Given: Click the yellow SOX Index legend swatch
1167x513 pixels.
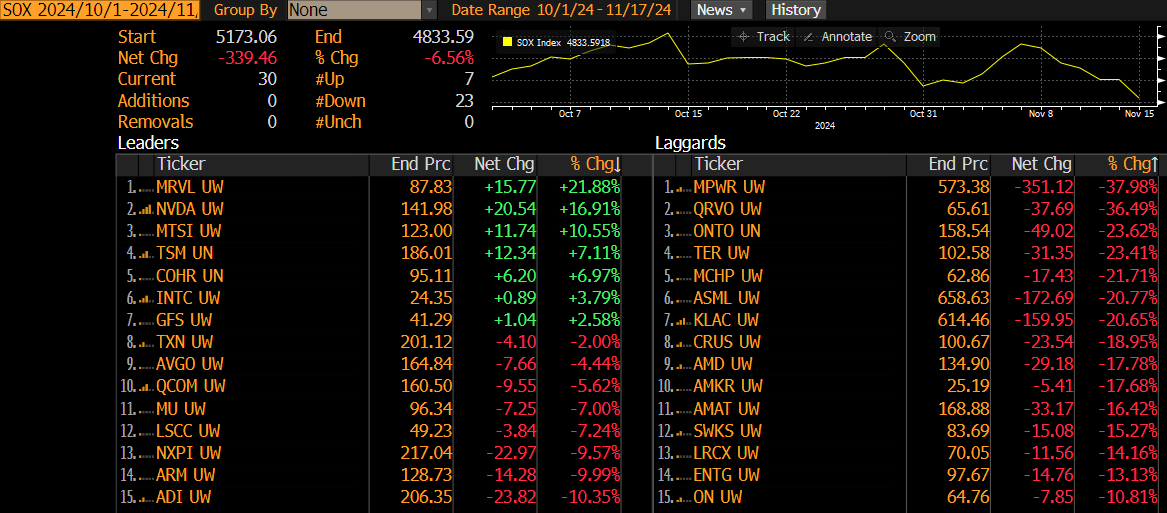Looking at the screenshot, I should (x=508, y=43).
